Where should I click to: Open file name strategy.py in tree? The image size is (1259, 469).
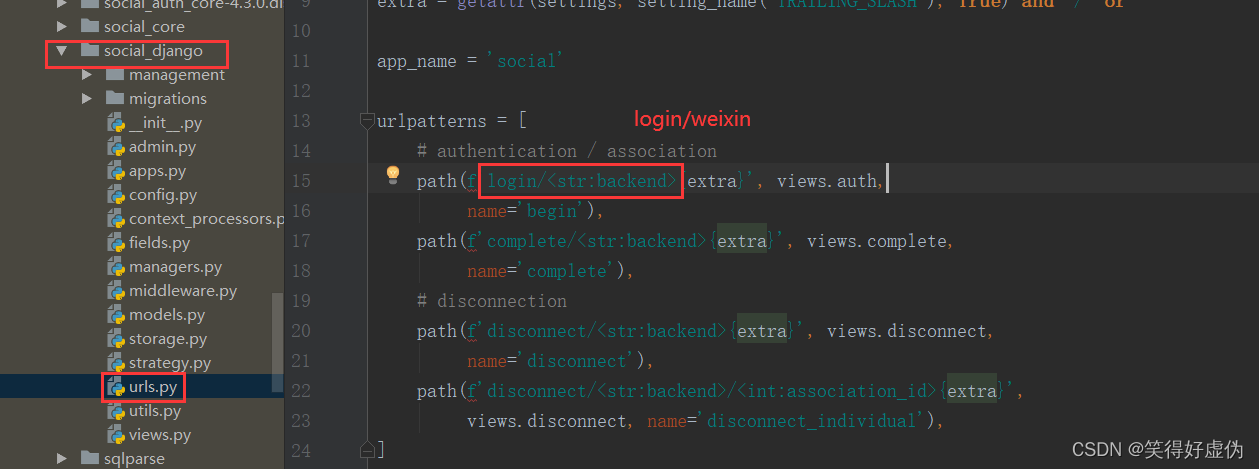point(170,363)
